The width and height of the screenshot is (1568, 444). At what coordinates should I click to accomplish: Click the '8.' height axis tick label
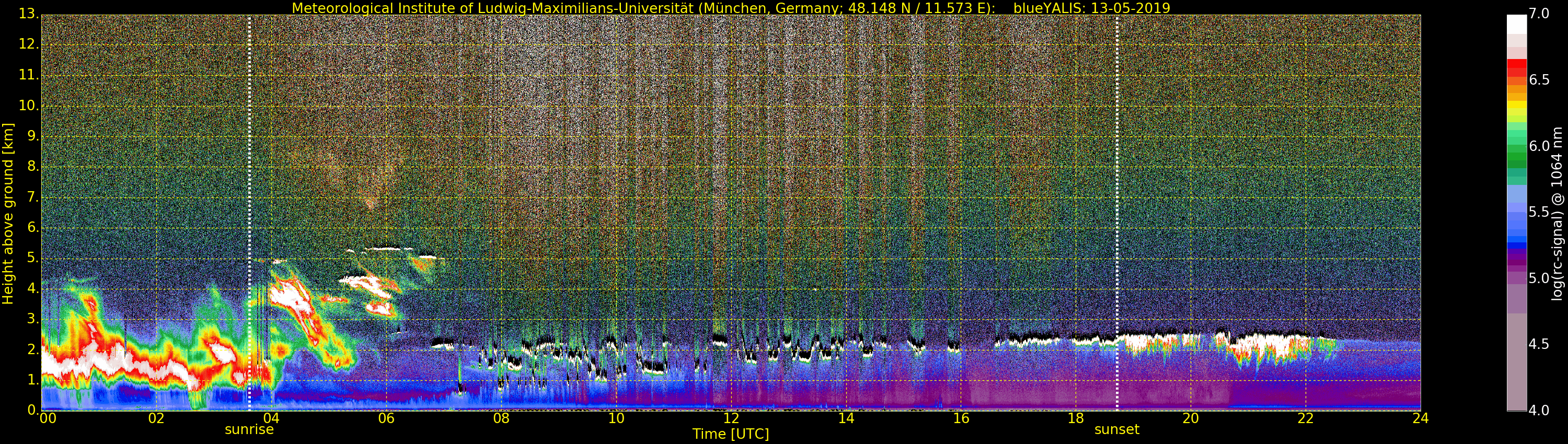pos(33,166)
